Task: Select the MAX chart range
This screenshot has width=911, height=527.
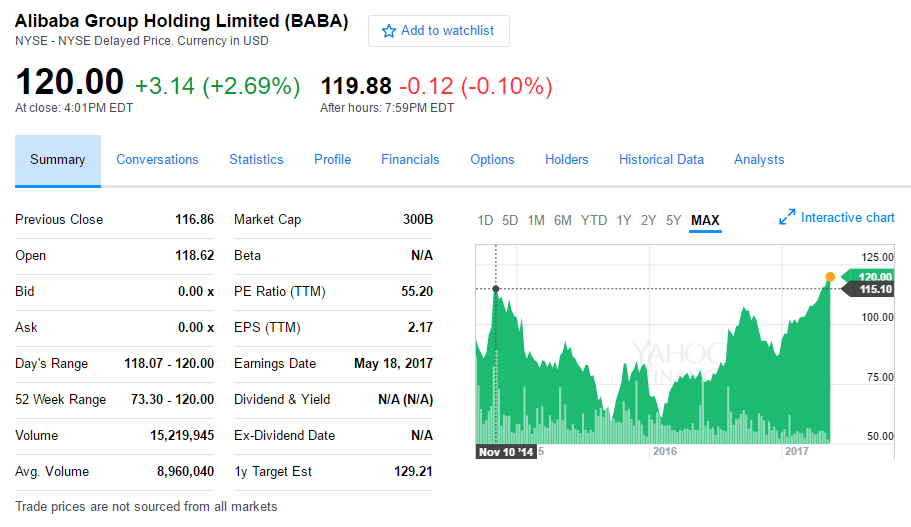Action: [x=705, y=221]
